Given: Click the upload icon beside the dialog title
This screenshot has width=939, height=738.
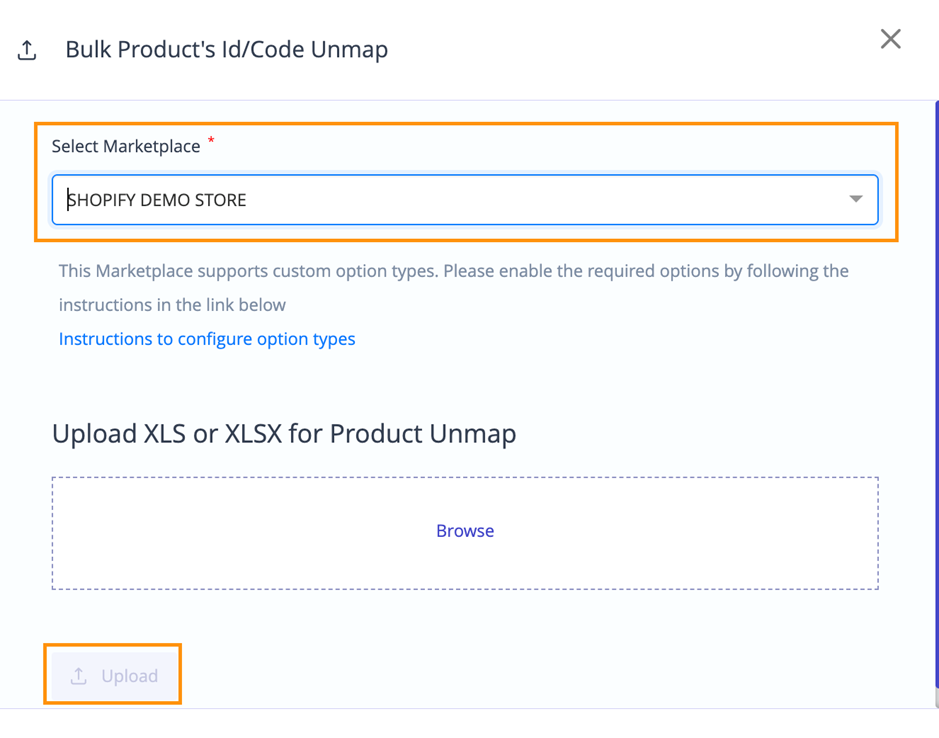Looking at the screenshot, I should point(26,50).
